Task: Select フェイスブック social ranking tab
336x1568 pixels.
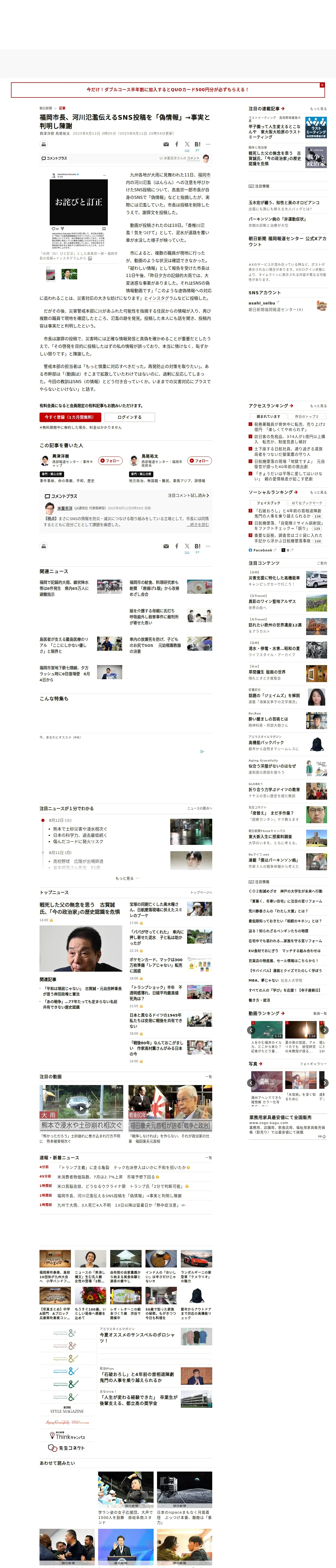Action: [268, 503]
